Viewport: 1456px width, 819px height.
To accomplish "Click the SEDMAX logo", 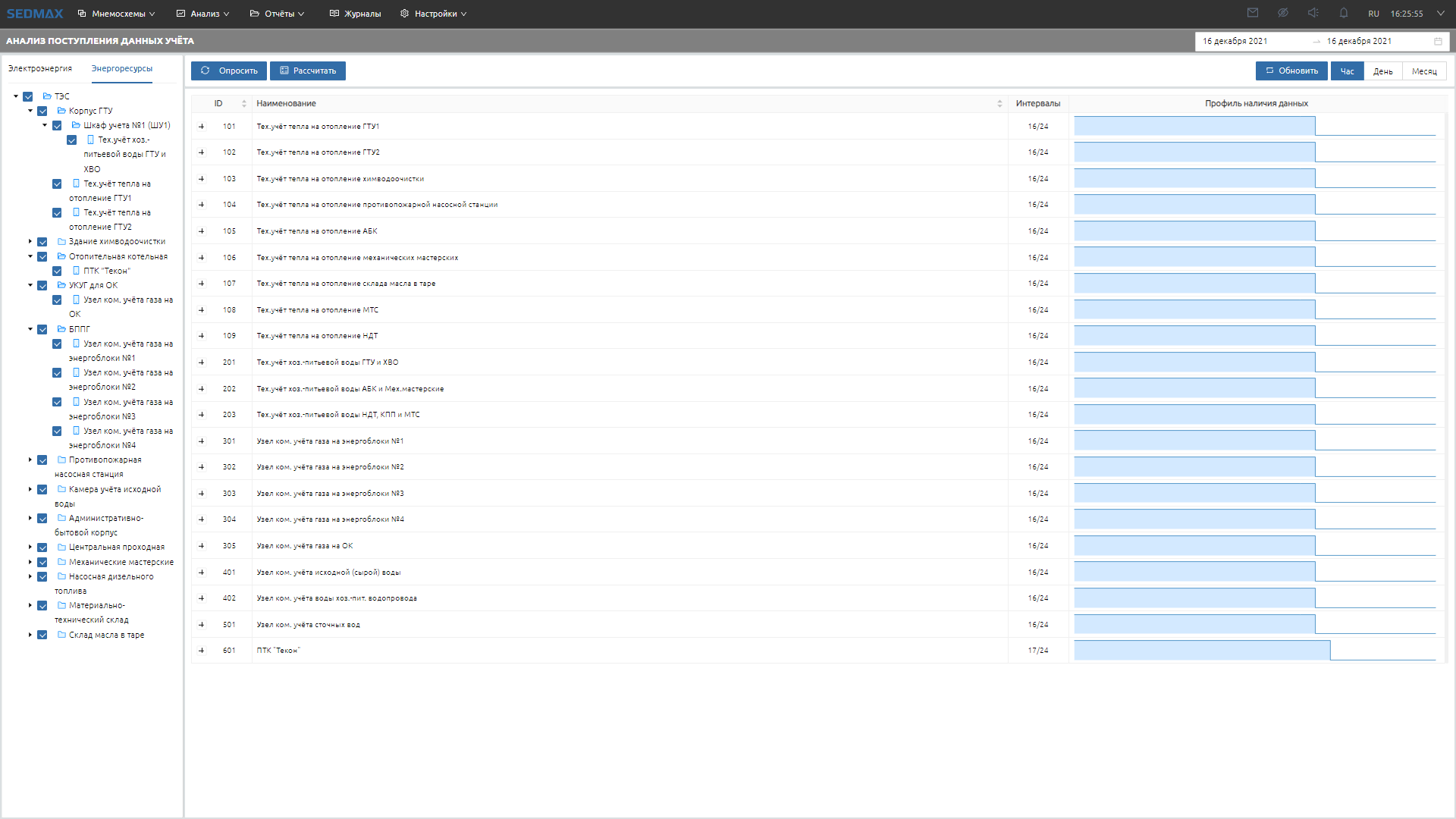I will pyautogui.click(x=35, y=14).
